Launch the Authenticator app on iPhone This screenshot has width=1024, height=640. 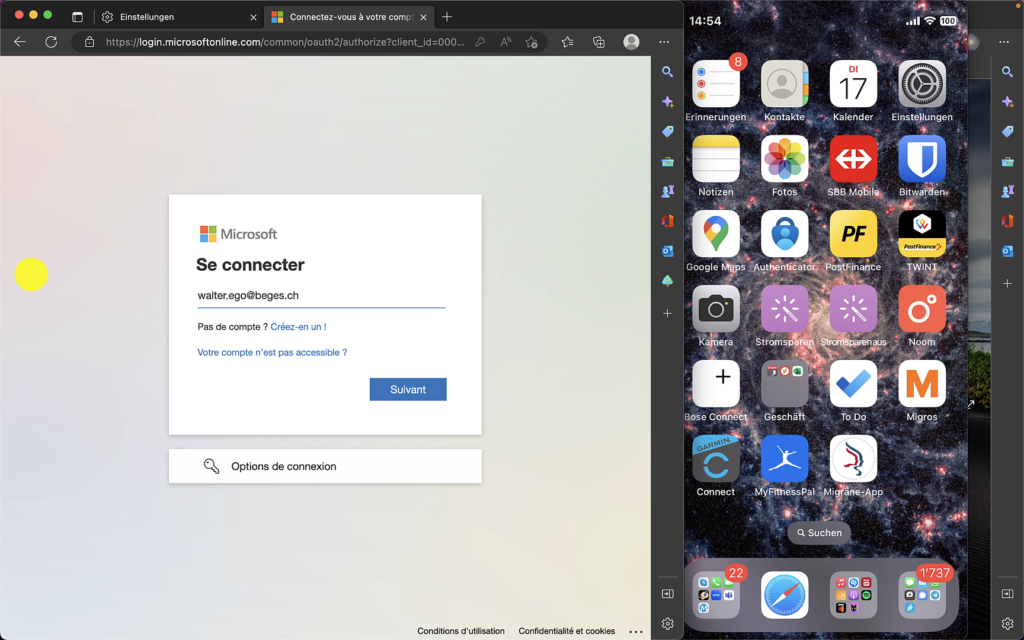(x=784, y=235)
